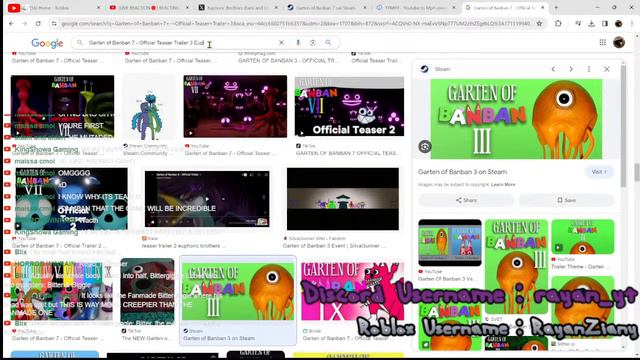Open Steam source label in preview header

[x=442, y=69]
